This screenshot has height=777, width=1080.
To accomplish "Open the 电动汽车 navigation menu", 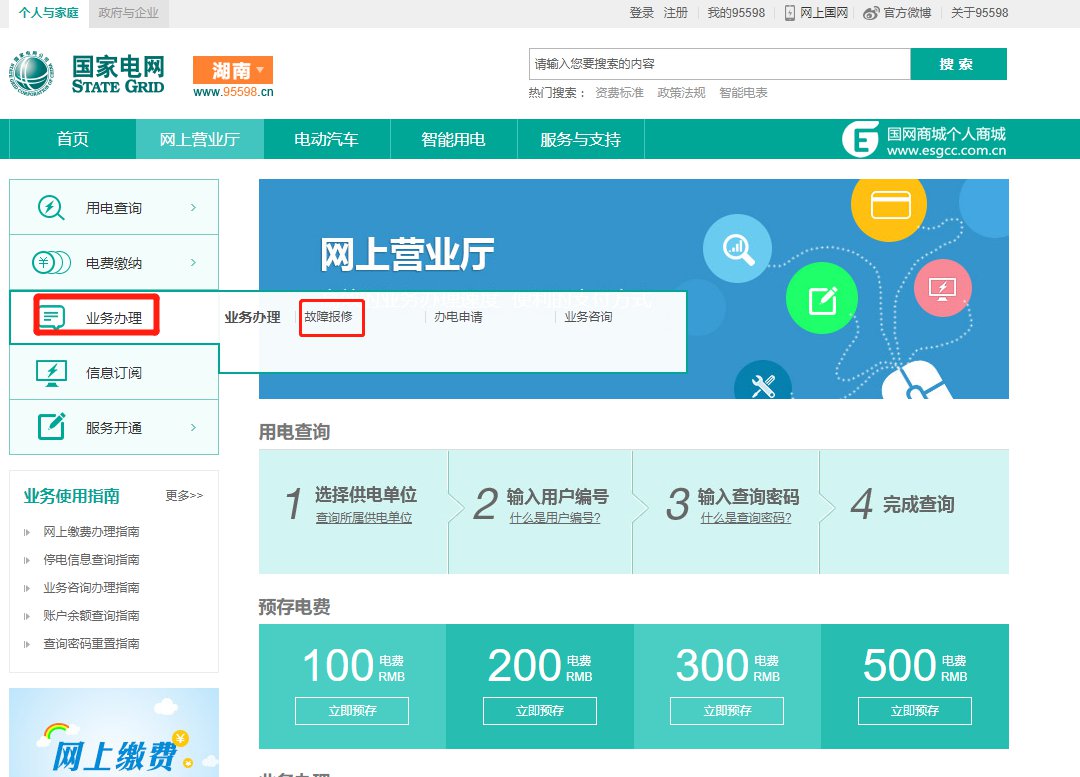I will [x=326, y=139].
